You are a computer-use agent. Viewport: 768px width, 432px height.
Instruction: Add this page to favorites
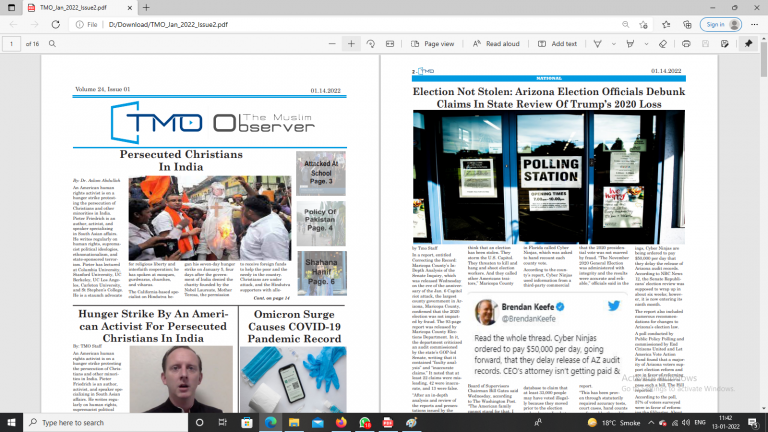(x=644, y=24)
